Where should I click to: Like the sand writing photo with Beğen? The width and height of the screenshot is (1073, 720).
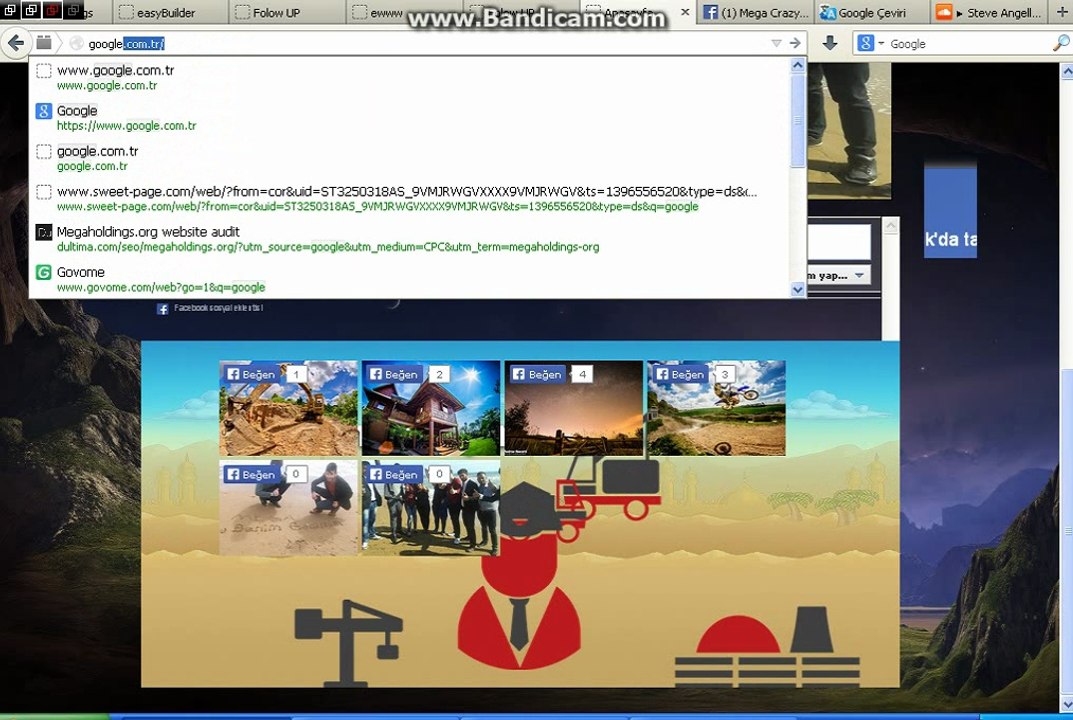pos(251,474)
